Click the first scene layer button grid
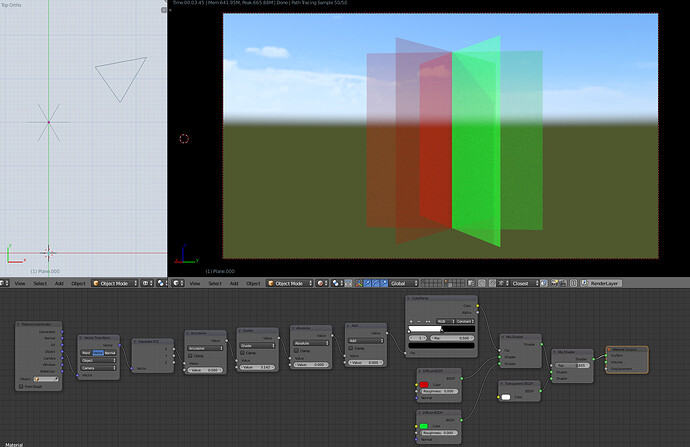Viewport: 690px width, 447px height. (431, 283)
